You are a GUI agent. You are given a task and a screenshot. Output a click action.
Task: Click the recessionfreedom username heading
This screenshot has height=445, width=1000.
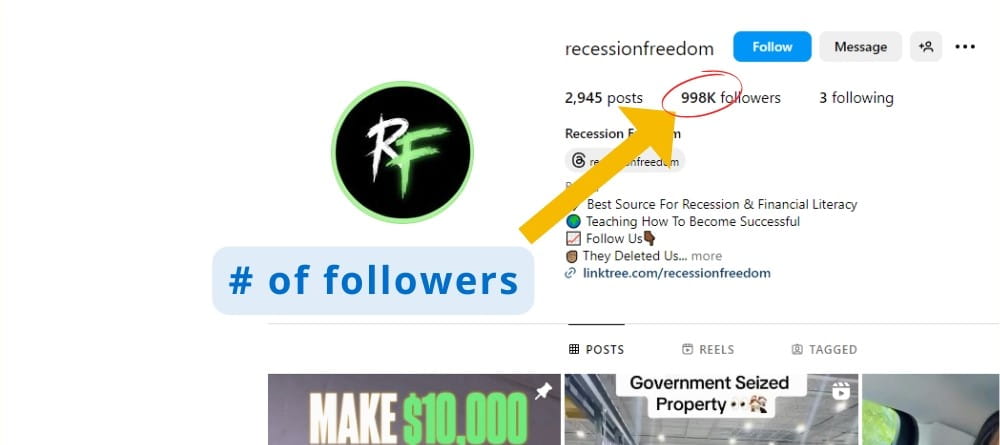639,48
